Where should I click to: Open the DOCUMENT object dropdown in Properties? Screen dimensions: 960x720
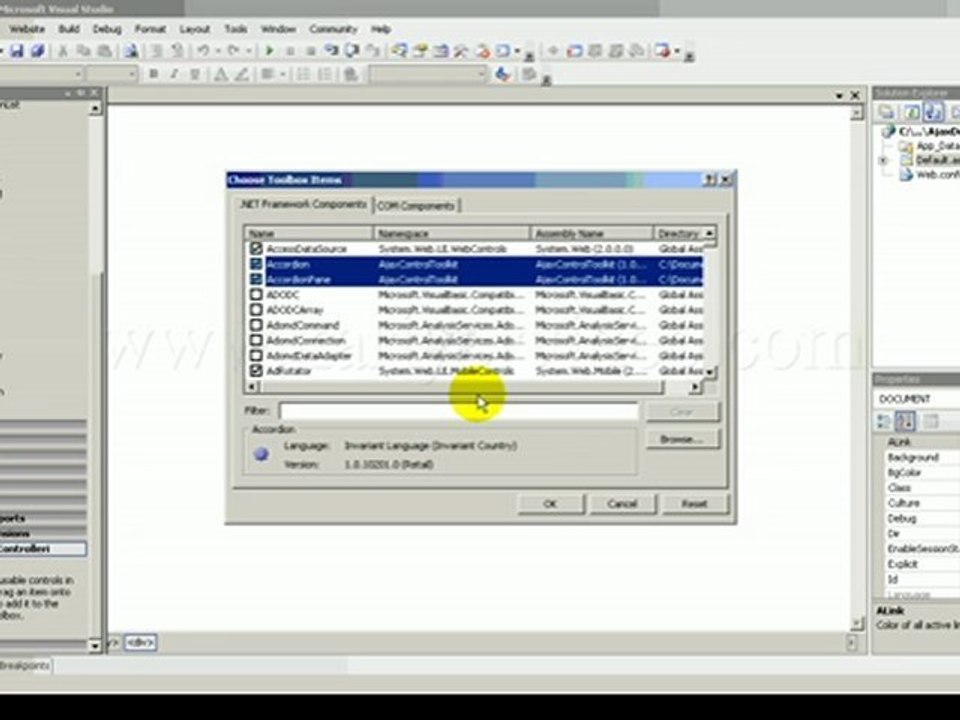(x=917, y=399)
